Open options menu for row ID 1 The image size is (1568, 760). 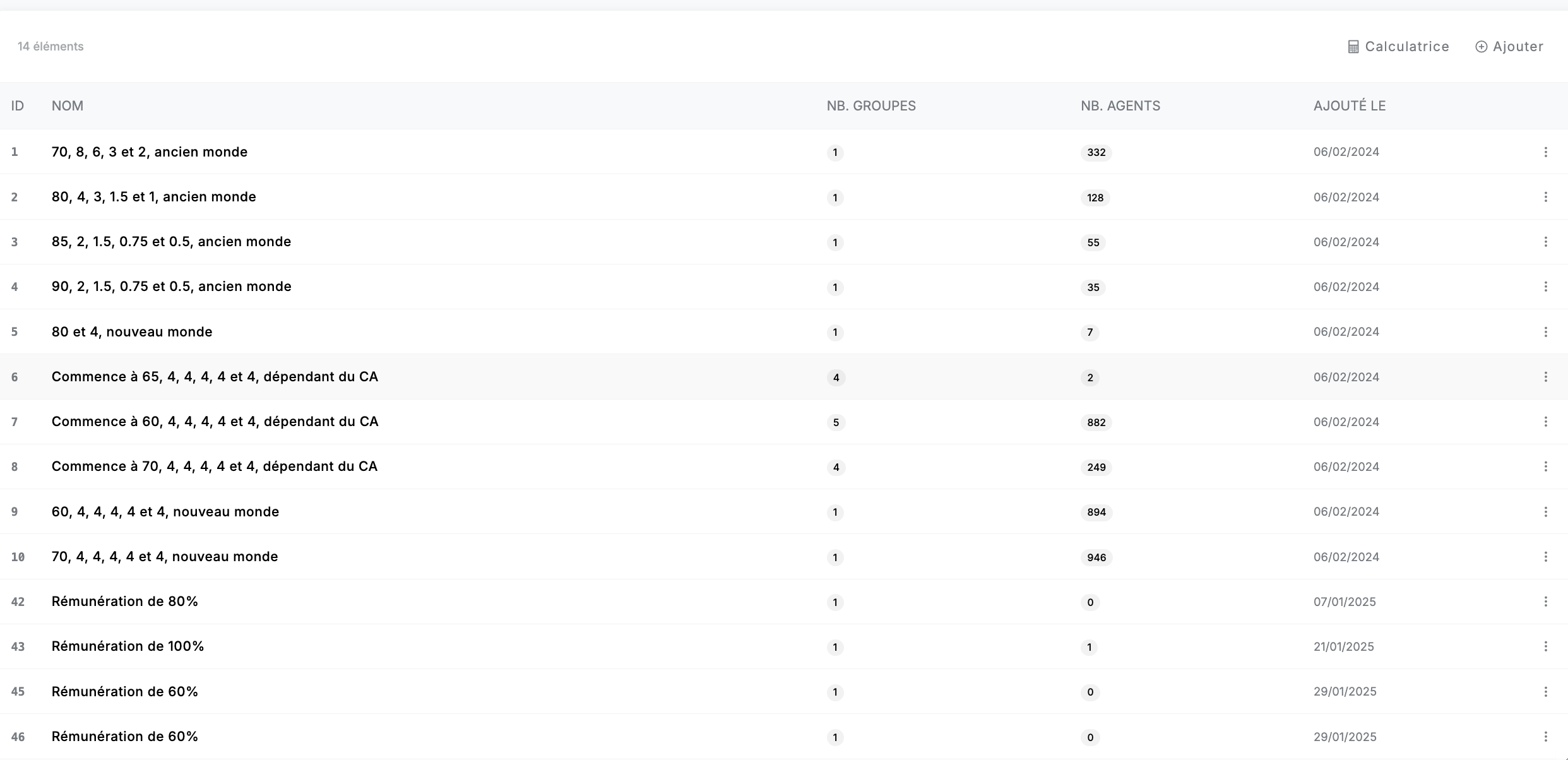point(1545,152)
